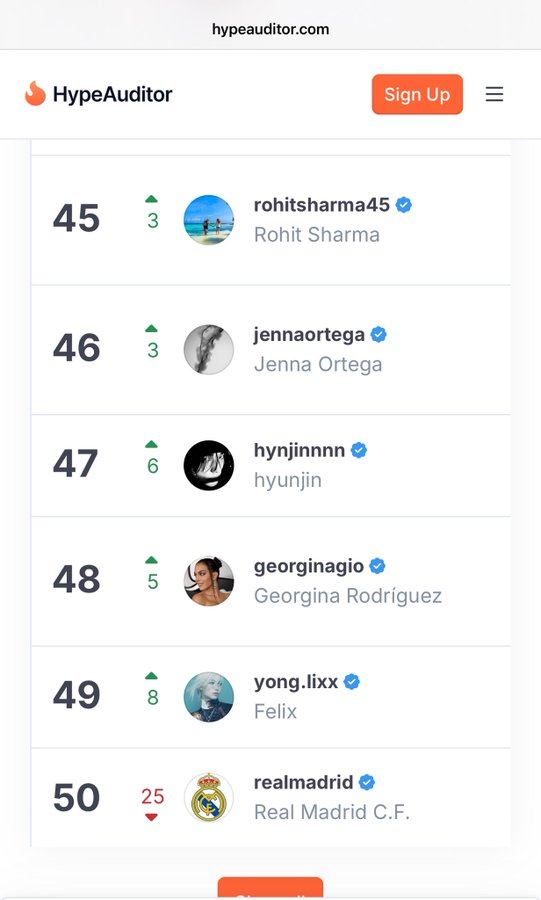The width and height of the screenshot is (541, 900).
Task: Click partially visible orange button at bottom
Action: click(x=270, y=887)
